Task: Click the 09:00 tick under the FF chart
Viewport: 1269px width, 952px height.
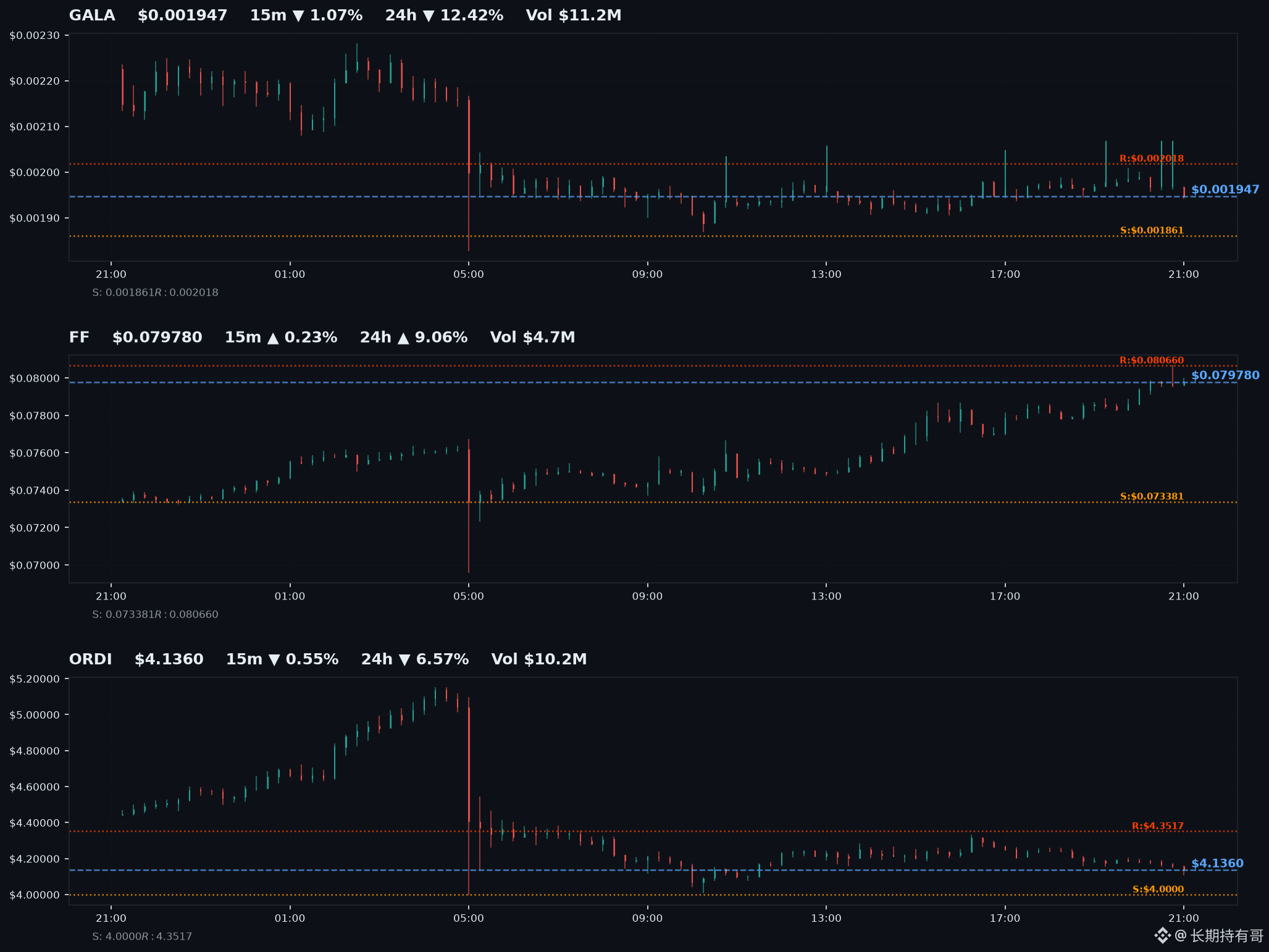Action: tap(647, 596)
